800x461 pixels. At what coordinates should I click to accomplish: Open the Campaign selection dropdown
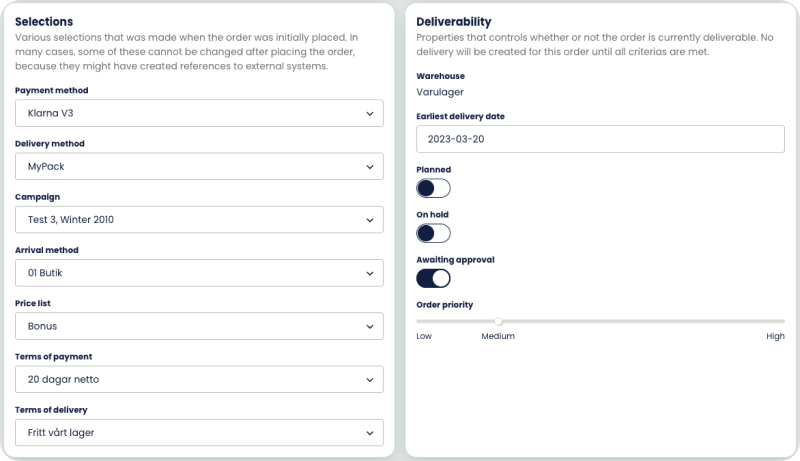click(199, 220)
